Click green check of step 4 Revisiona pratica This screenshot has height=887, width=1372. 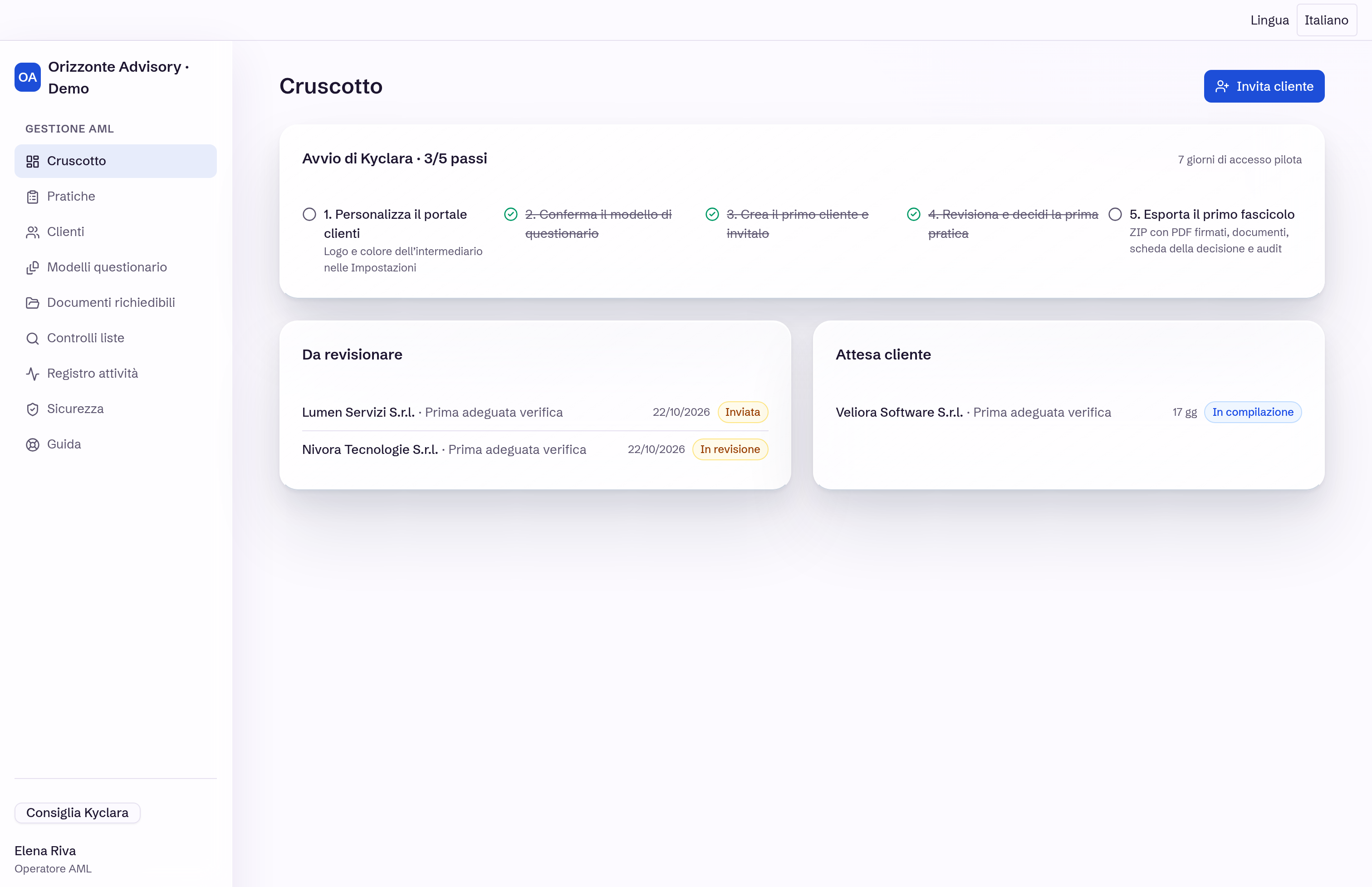[x=914, y=214]
